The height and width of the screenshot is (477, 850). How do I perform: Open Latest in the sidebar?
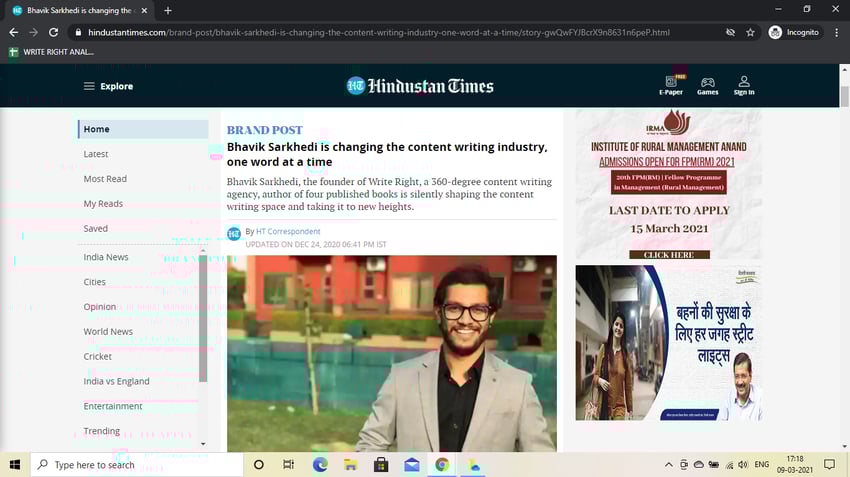(96, 154)
